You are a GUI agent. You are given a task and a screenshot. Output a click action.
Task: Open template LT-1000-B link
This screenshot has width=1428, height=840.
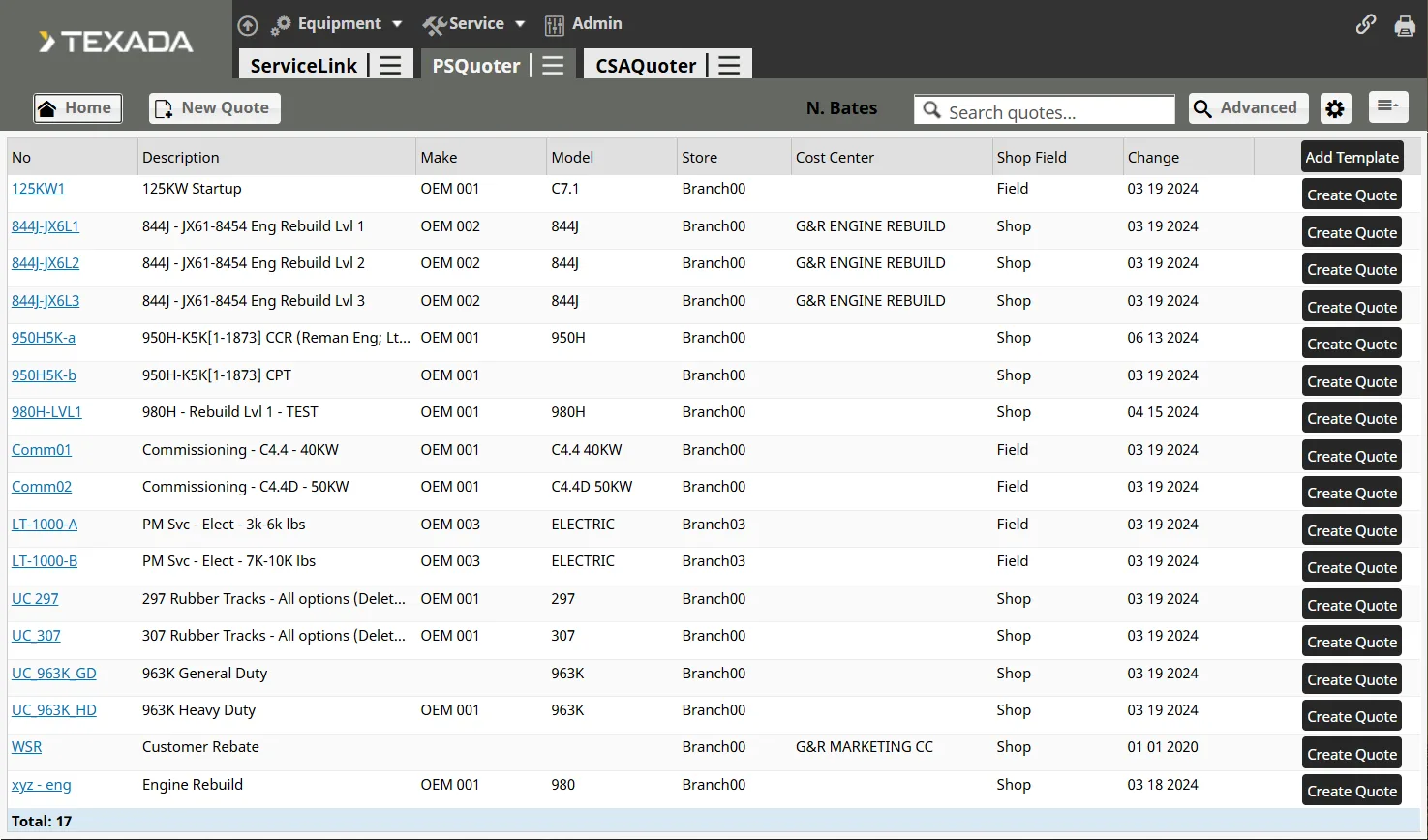[45, 561]
